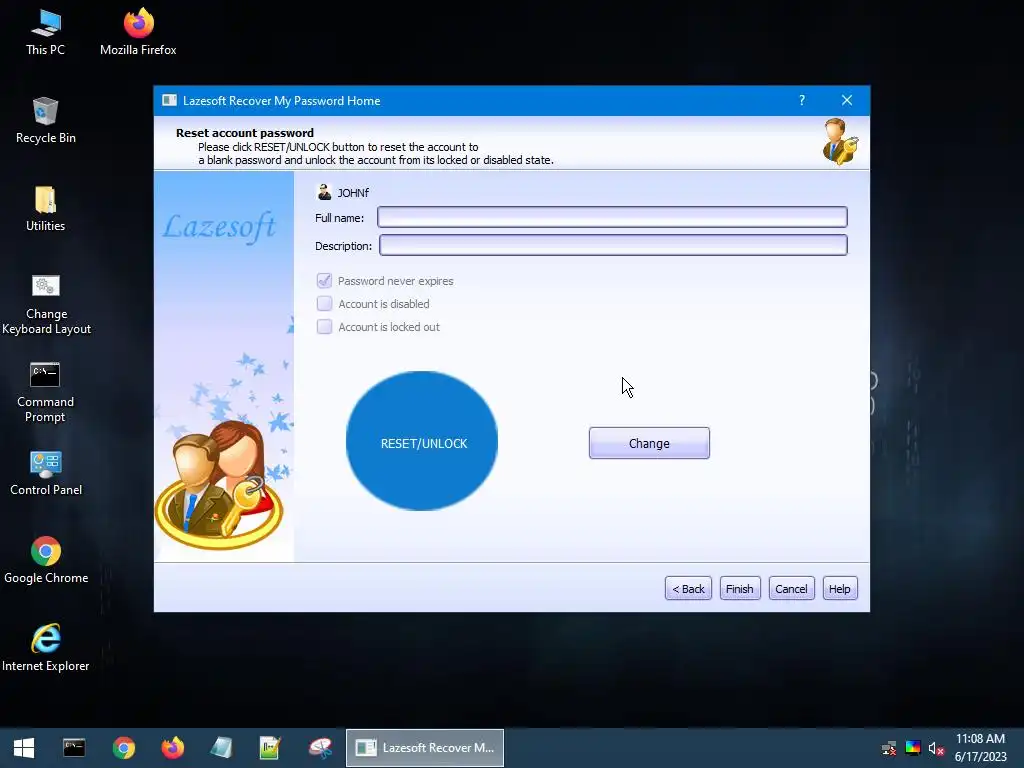Click the Reset account password heading
Screen dimensions: 1024x768
(x=245, y=133)
